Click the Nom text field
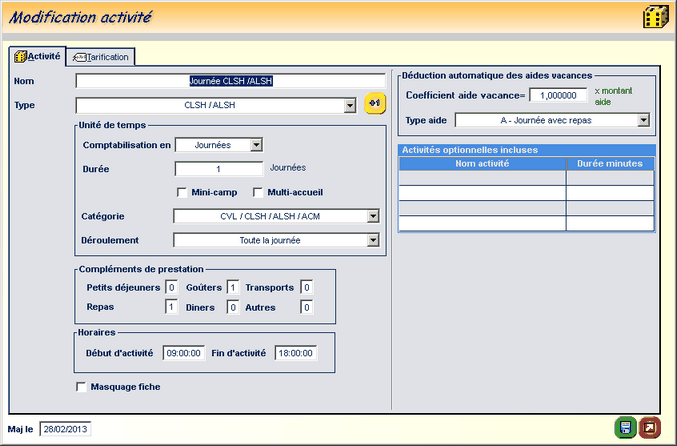The image size is (677, 446). pyautogui.click(x=230, y=81)
